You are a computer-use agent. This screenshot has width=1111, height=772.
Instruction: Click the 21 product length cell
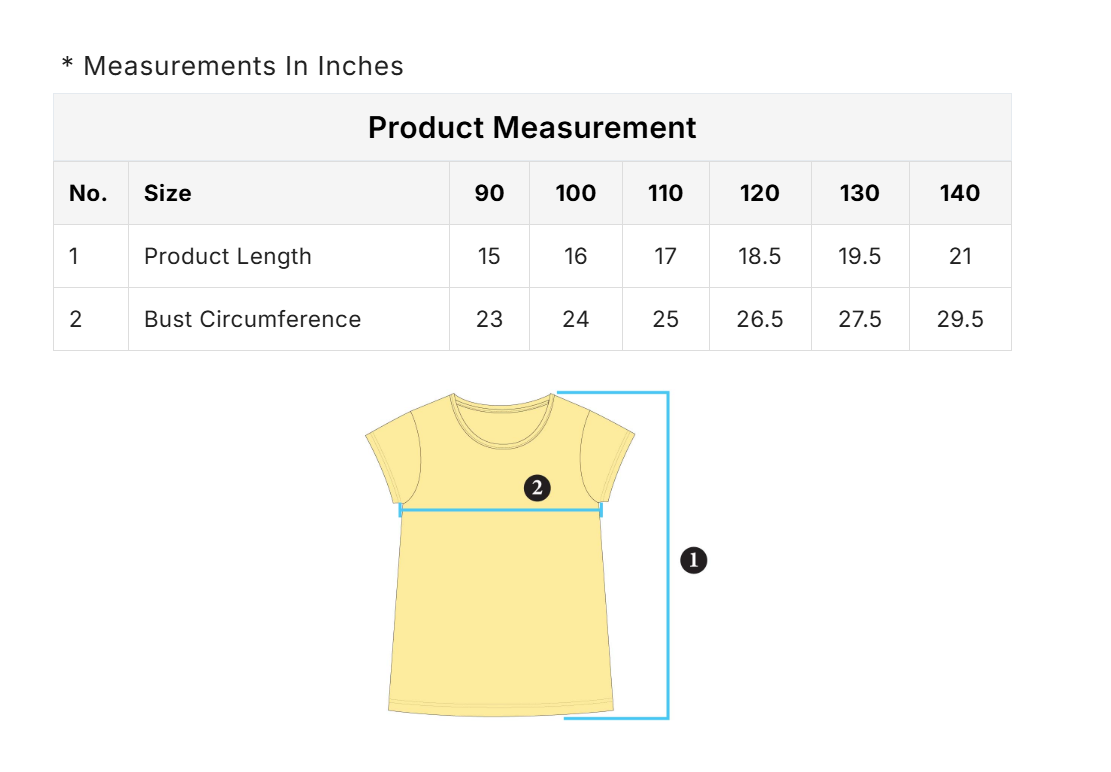(x=960, y=256)
